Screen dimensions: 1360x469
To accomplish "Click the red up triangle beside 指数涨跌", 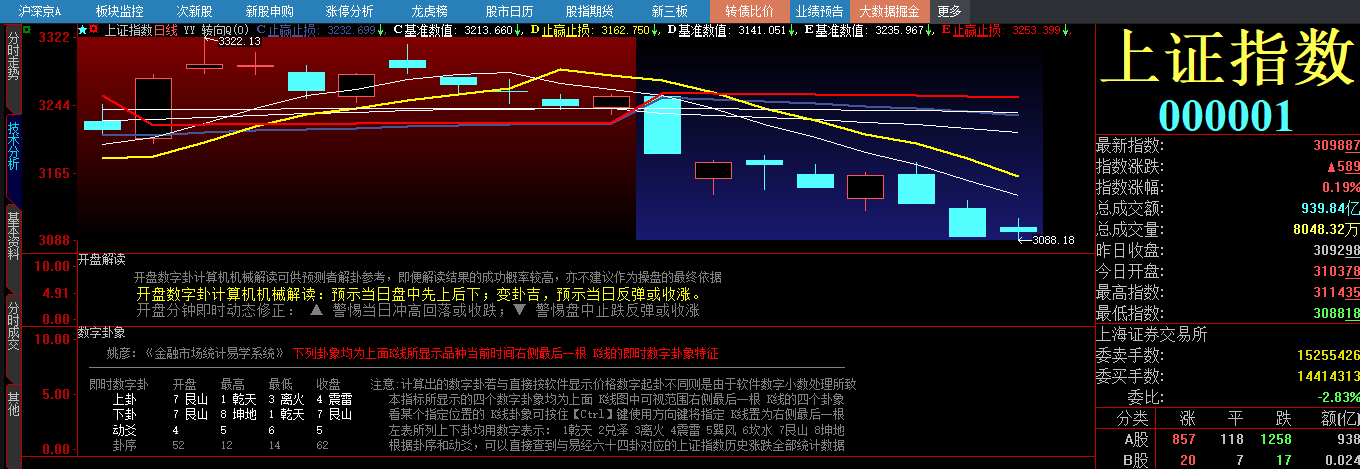I will pyautogui.click(x=1332, y=166).
